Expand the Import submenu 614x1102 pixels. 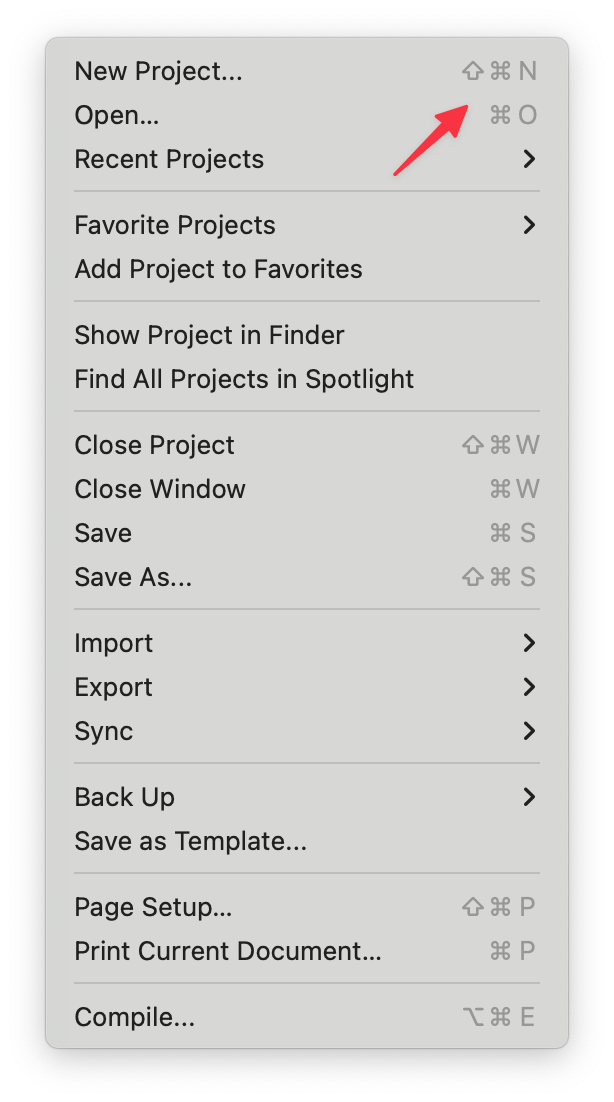[113, 643]
